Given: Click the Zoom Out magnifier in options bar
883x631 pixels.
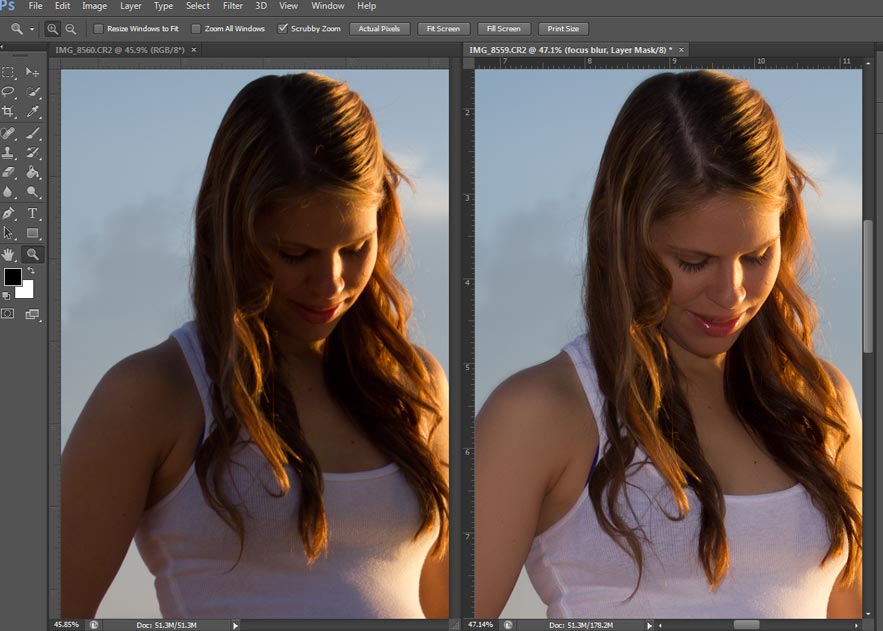Looking at the screenshot, I should (70, 29).
